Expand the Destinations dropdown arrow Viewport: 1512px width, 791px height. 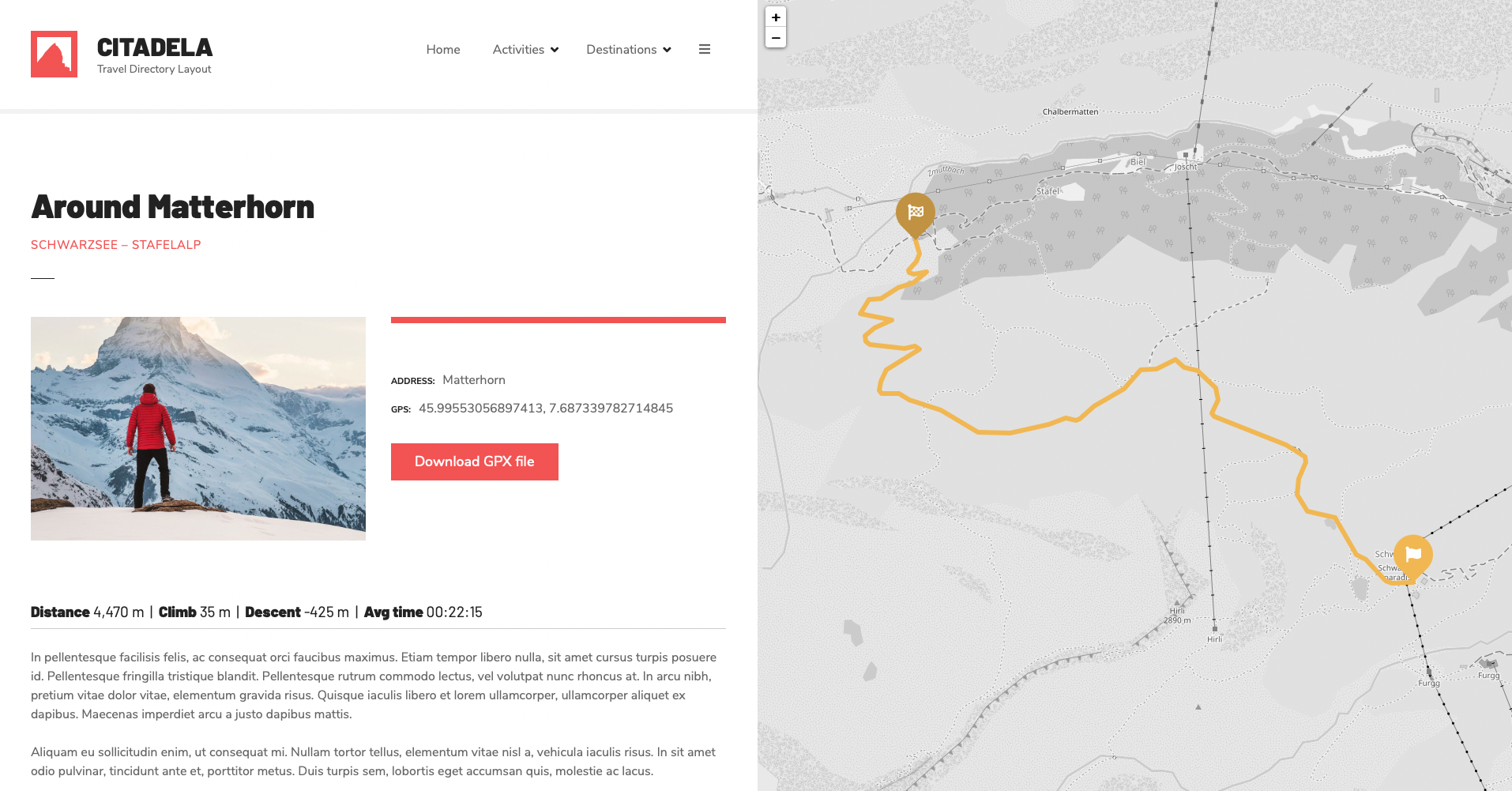tap(667, 50)
